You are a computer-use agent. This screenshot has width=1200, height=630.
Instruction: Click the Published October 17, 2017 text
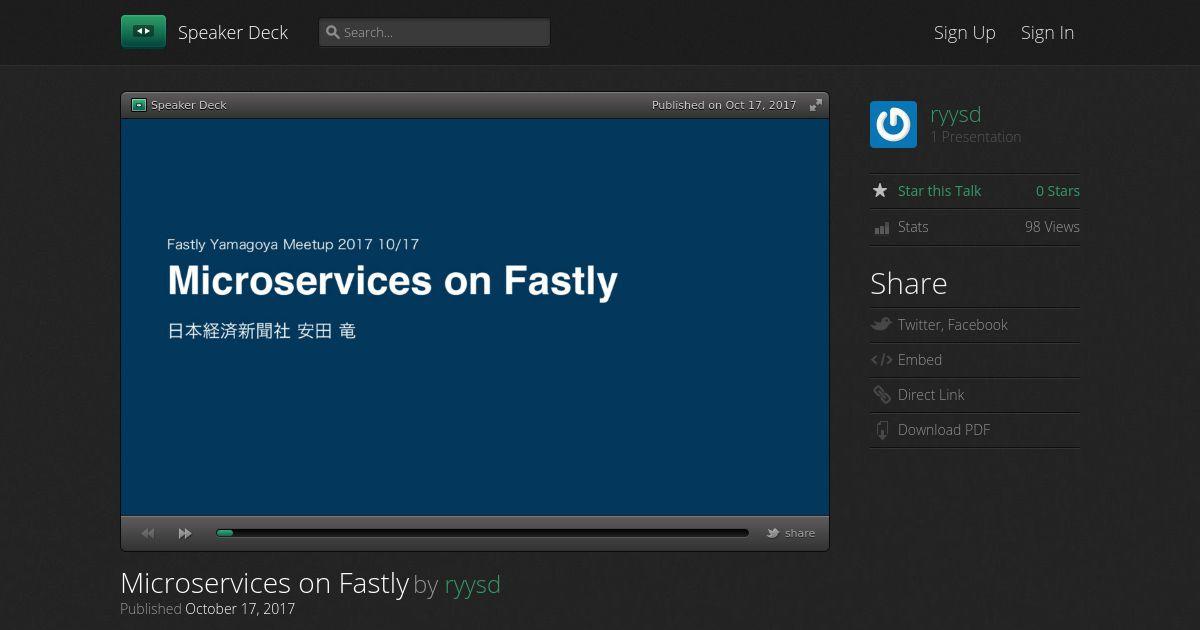(x=207, y=609)
